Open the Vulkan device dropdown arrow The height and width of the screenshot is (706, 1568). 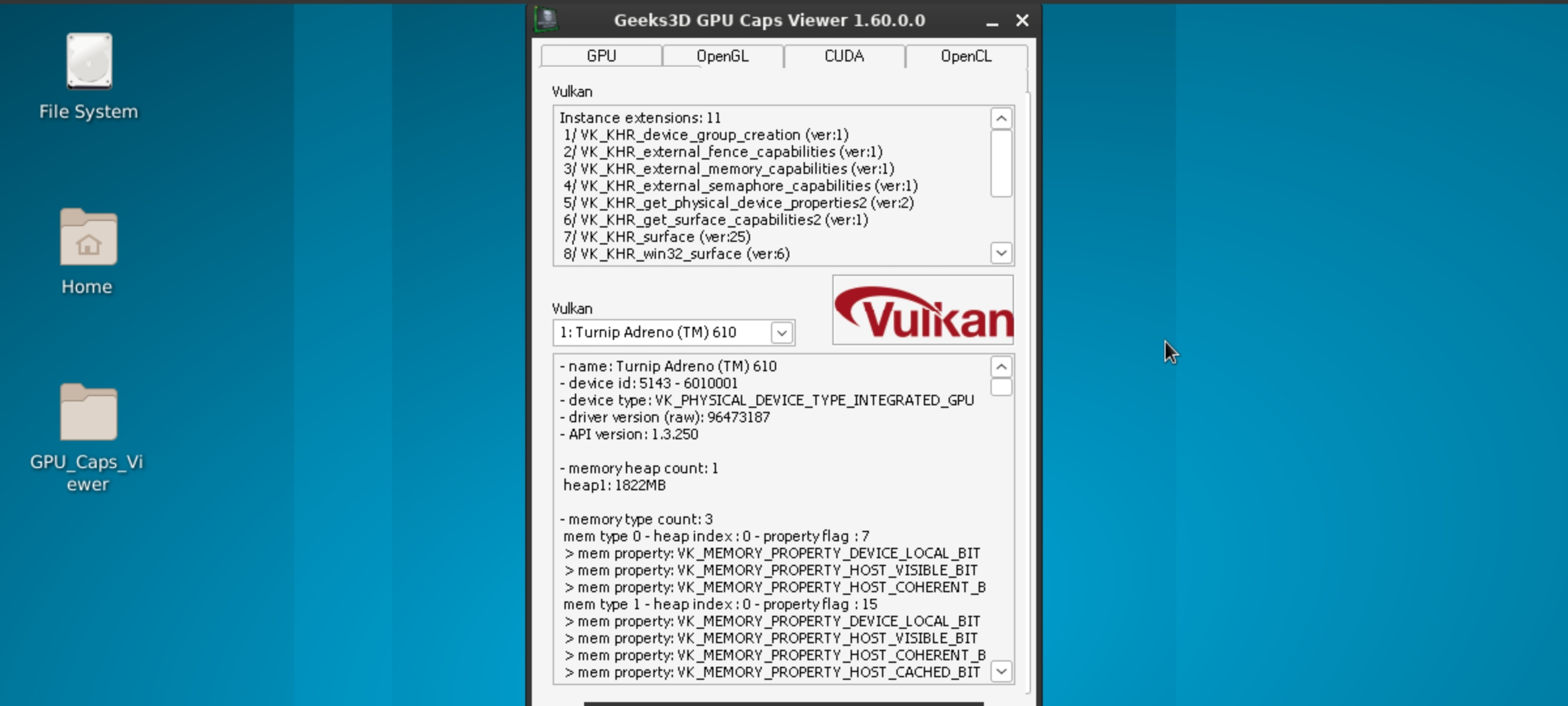(781, 333)
